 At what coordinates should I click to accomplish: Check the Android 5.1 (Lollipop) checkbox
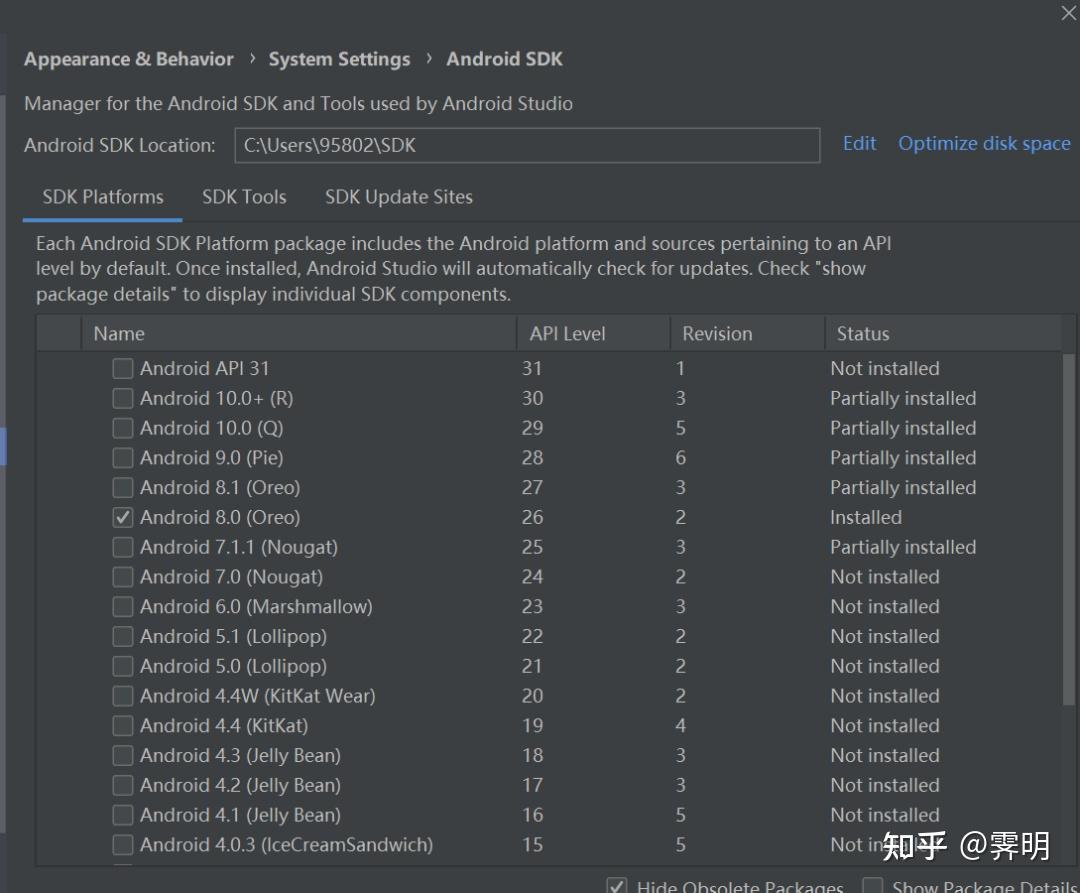click(x=123, y=636)
